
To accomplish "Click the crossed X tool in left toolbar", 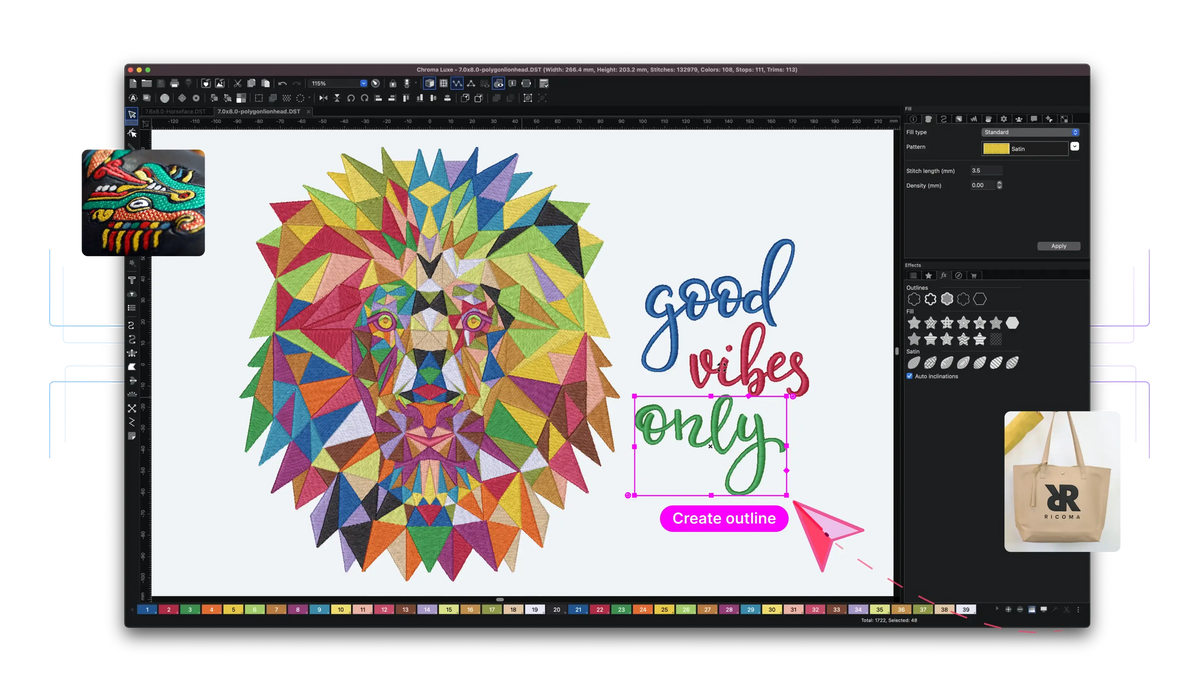I will [132, 408].
